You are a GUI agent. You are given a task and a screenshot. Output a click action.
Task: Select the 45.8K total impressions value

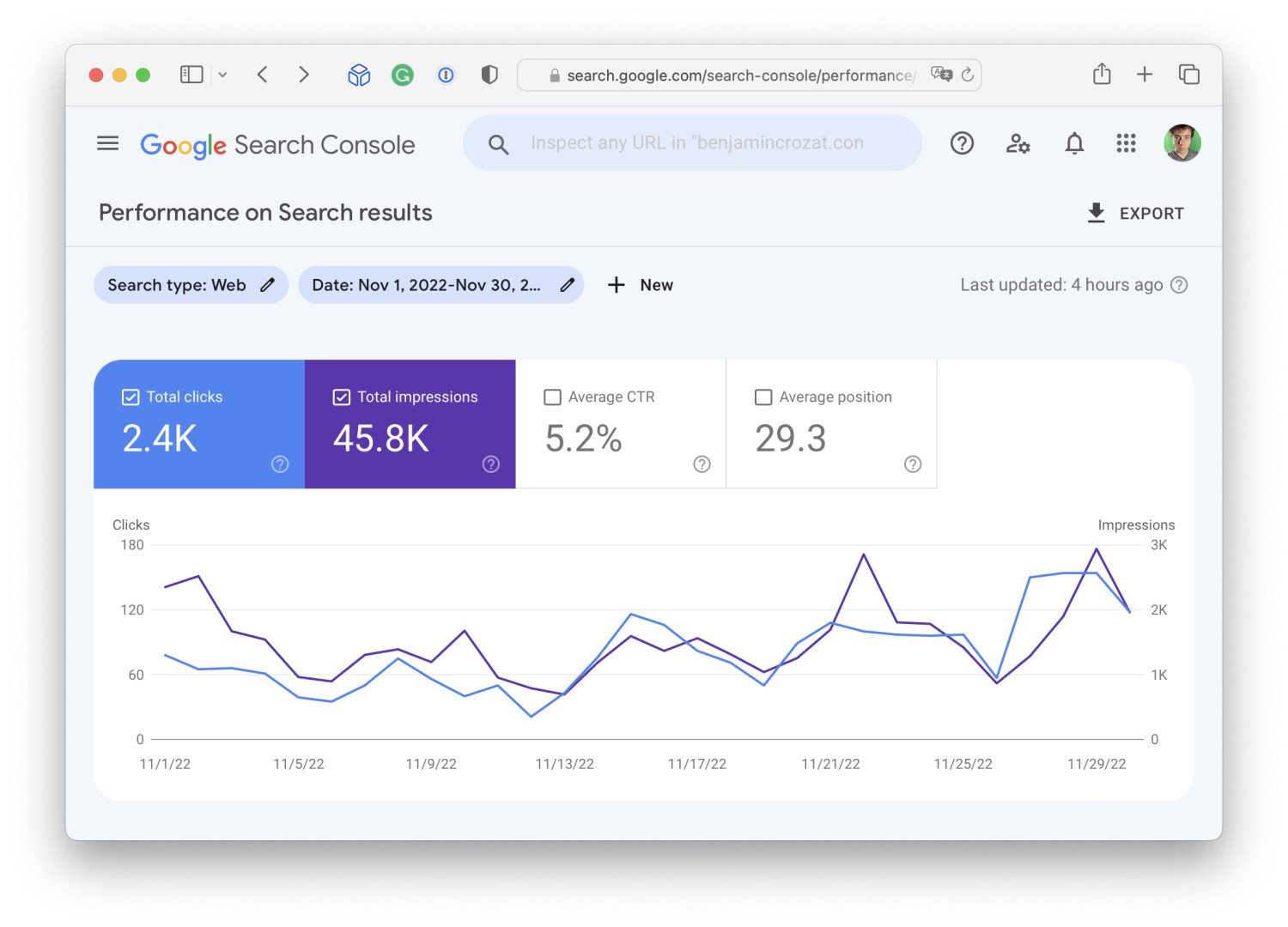tap(381, 439)
